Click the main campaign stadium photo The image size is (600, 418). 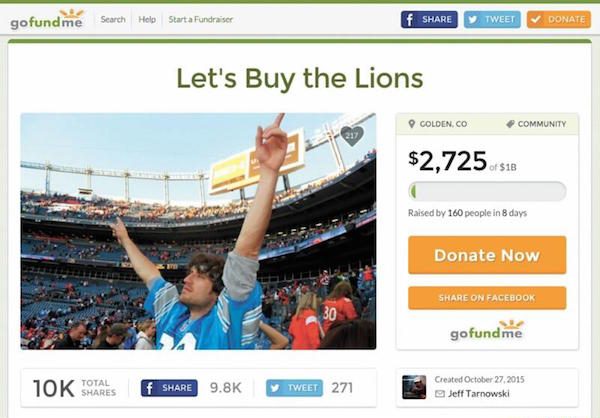(x=198, y=231)
